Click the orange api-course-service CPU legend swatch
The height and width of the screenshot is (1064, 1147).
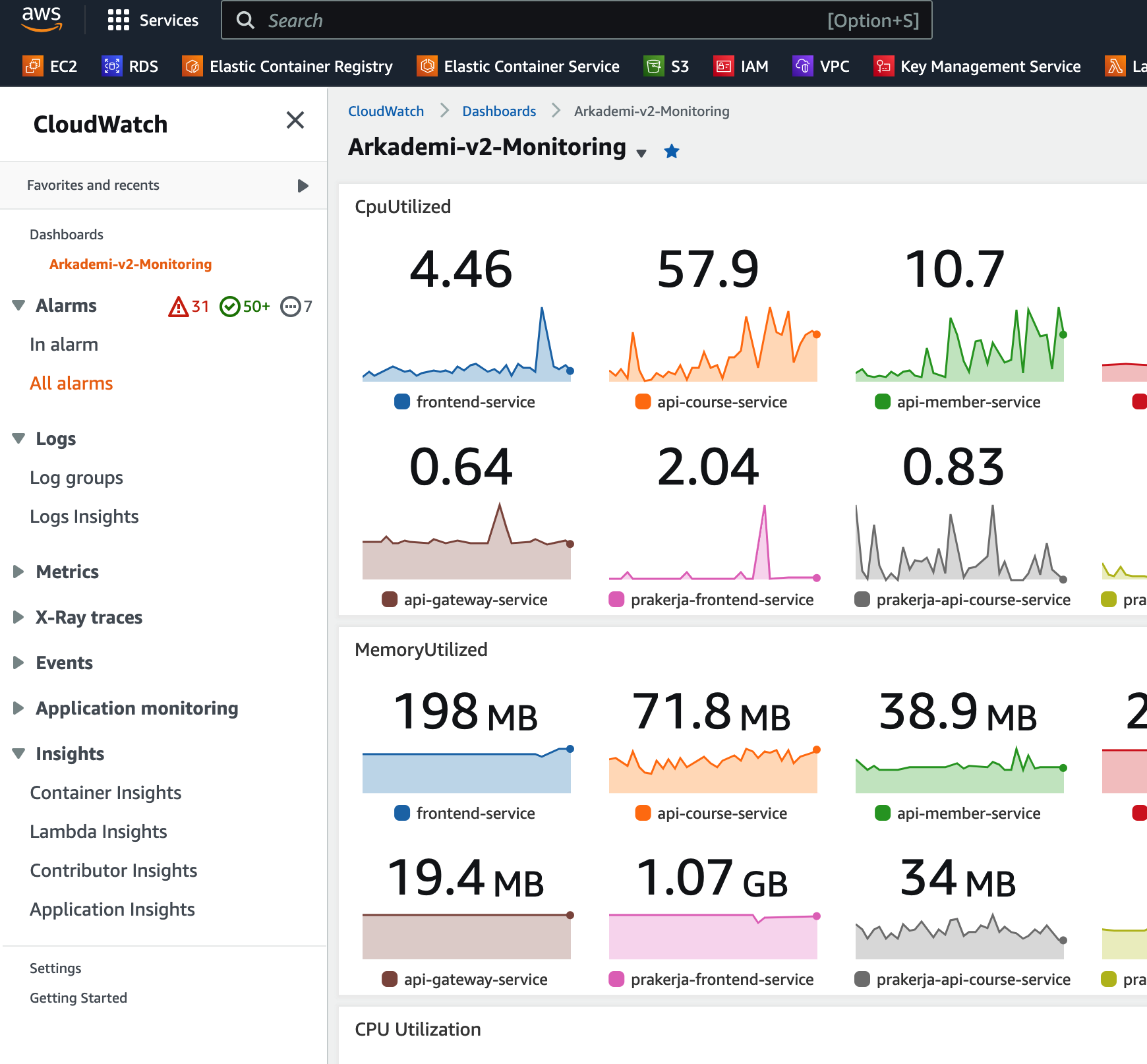point(643,402)
